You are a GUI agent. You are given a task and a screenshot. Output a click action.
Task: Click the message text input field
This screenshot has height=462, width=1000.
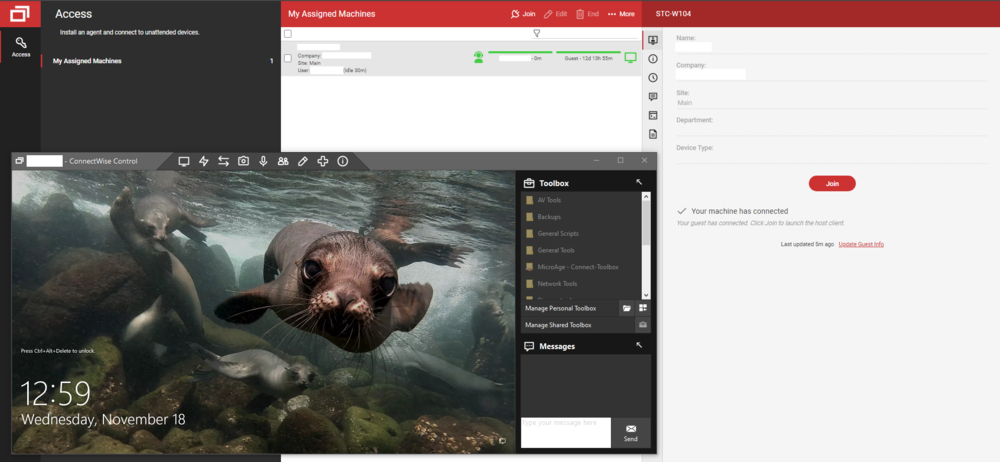pos(565,432)
